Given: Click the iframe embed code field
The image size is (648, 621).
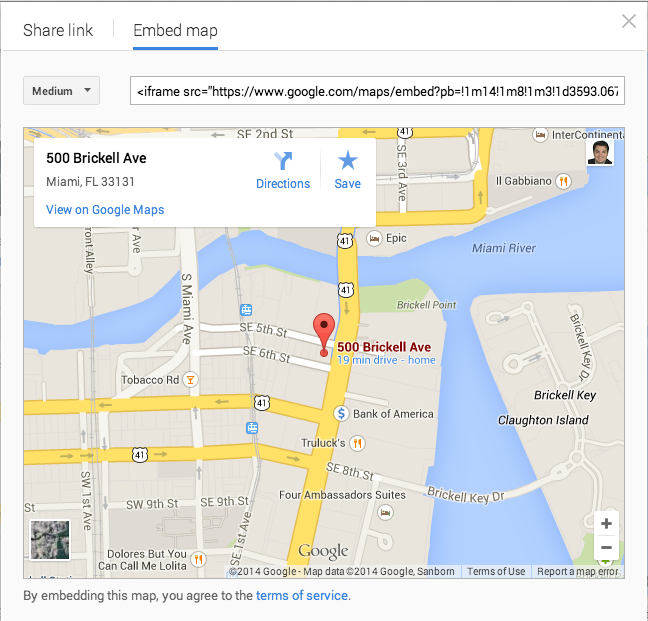Looking at the screenshot, I should click(377, 90).
